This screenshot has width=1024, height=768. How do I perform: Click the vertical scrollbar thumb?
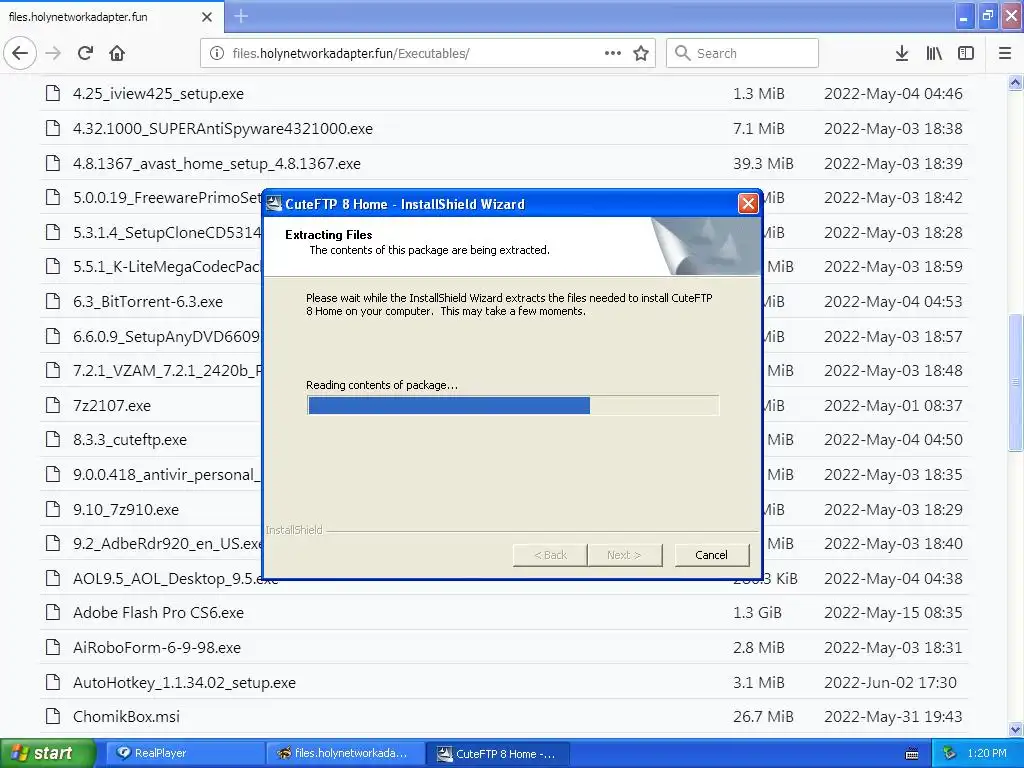click(x=1016, y=382)
